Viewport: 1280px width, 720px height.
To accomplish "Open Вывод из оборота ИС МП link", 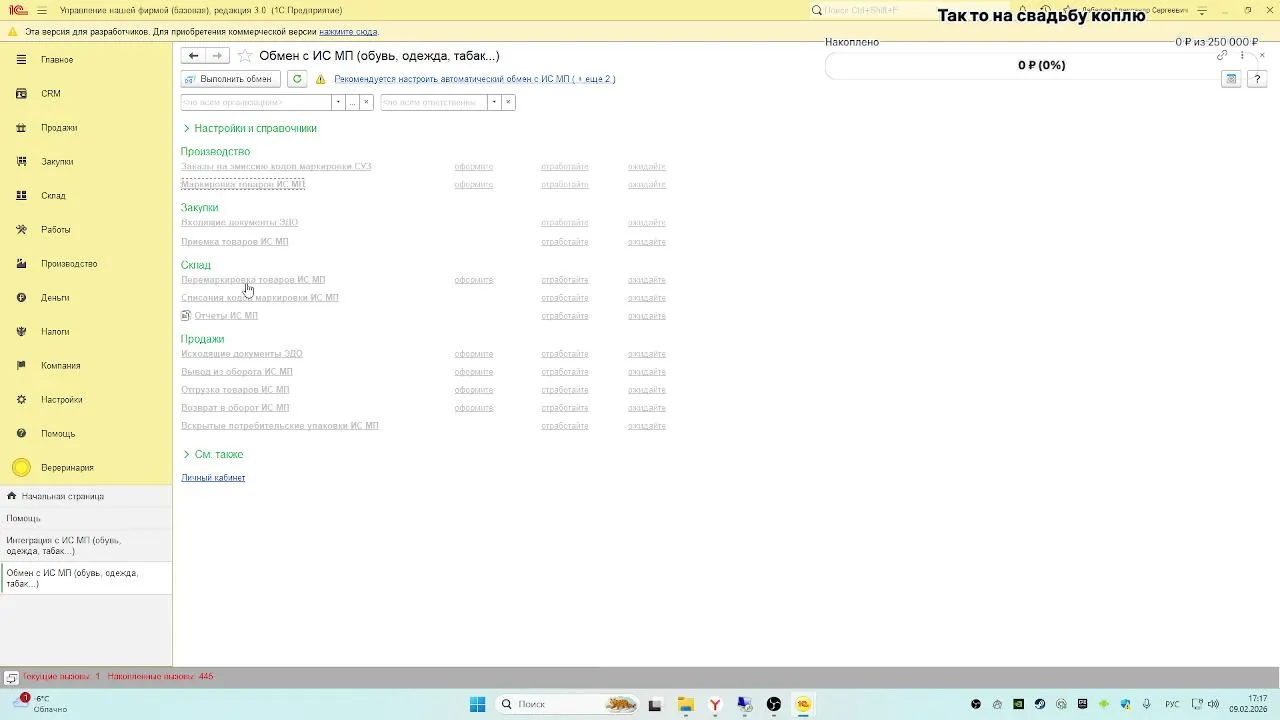I will click(237, 372).
